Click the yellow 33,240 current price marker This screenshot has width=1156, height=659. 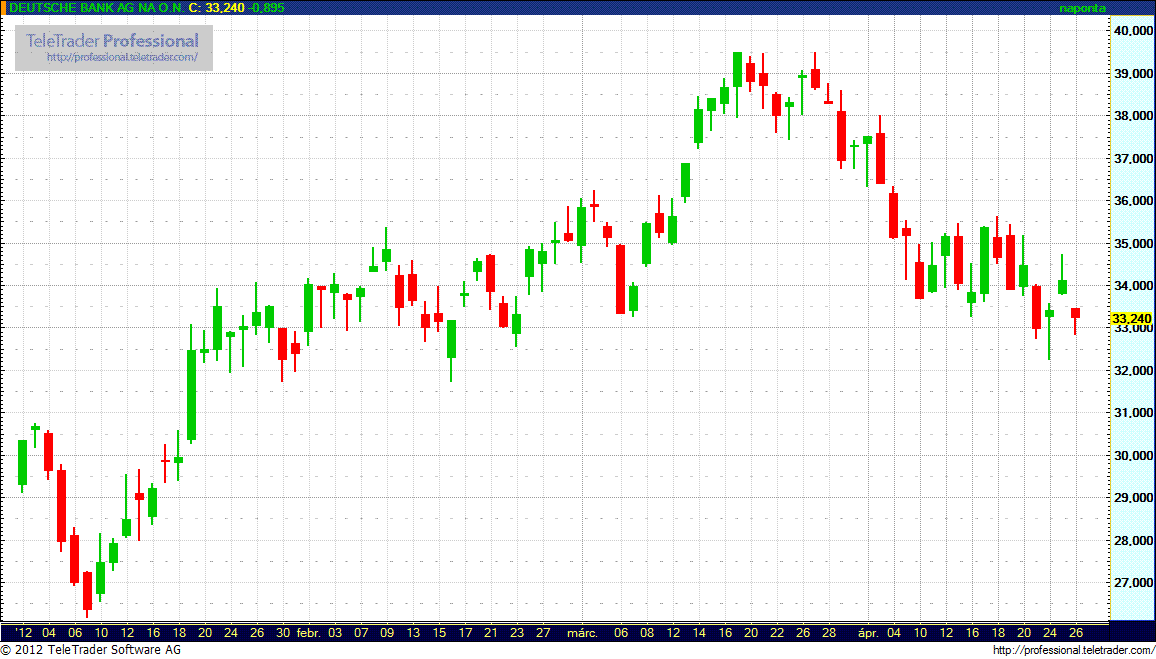click(1131, 318)
